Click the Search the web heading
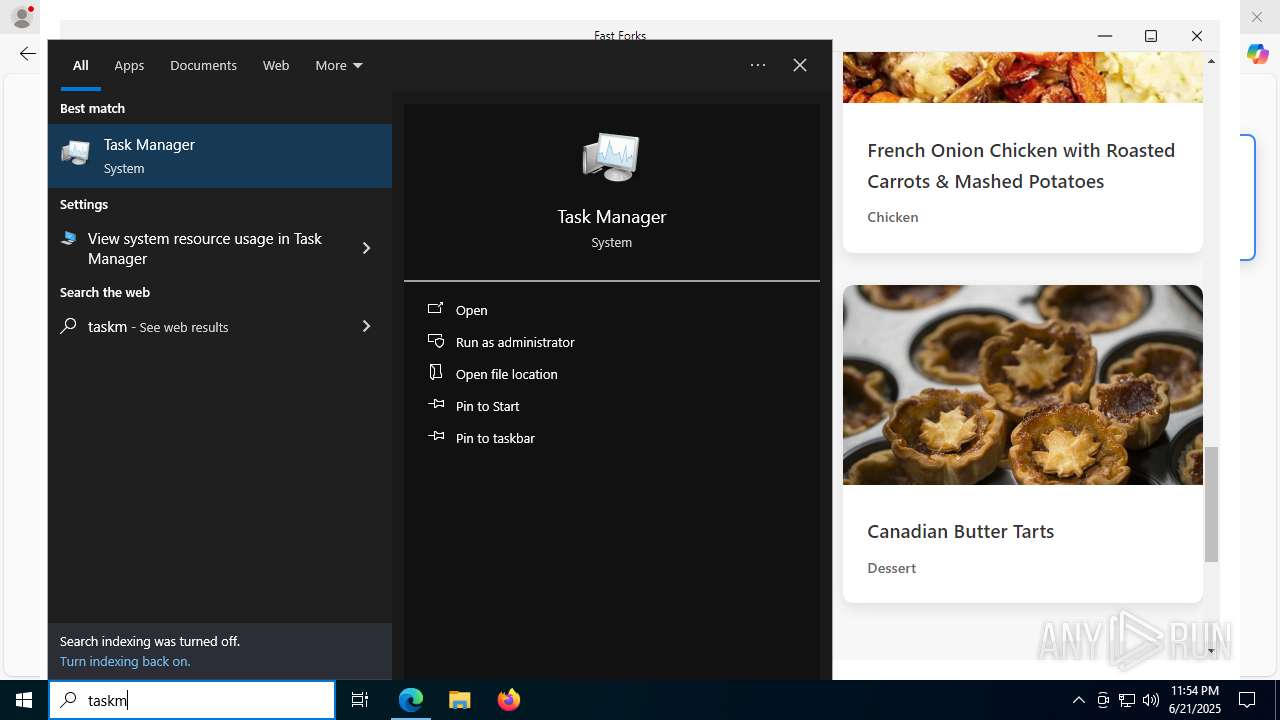Viewport: 1280px width, 720px height. coord(105,292)
